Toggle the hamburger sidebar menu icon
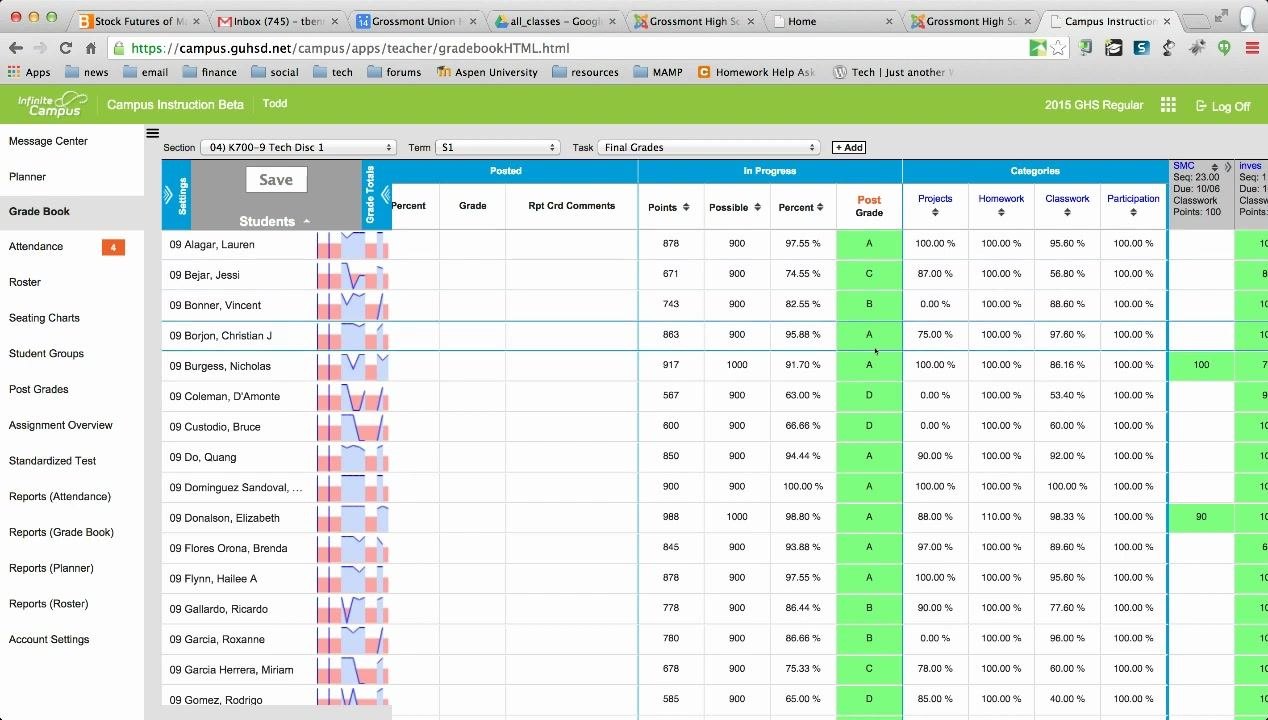The height and width of the screenshot is (720, 1268). 152,133
